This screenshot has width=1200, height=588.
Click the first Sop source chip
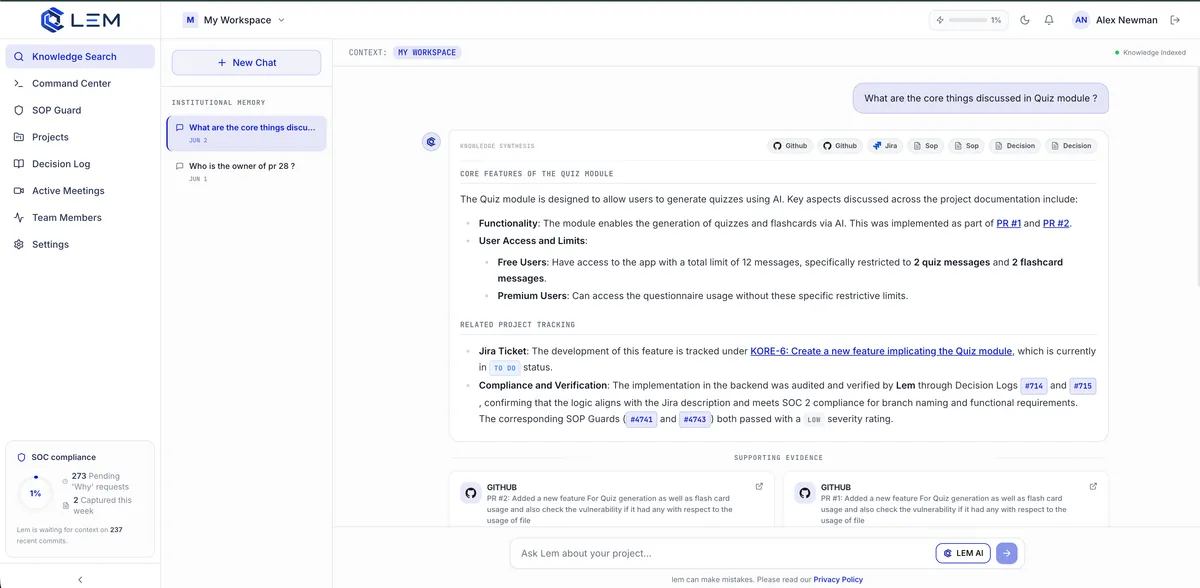tap(926, 145)
